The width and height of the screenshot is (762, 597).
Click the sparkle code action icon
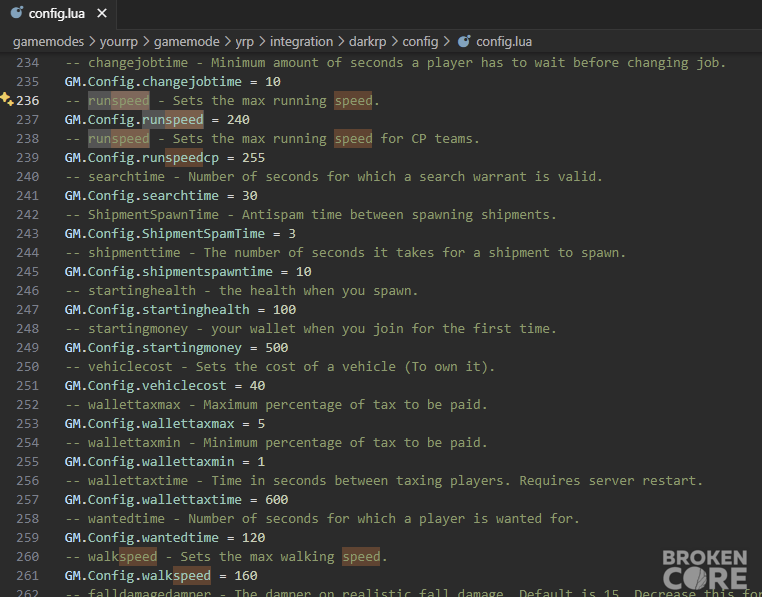click(x=7, y=99)
